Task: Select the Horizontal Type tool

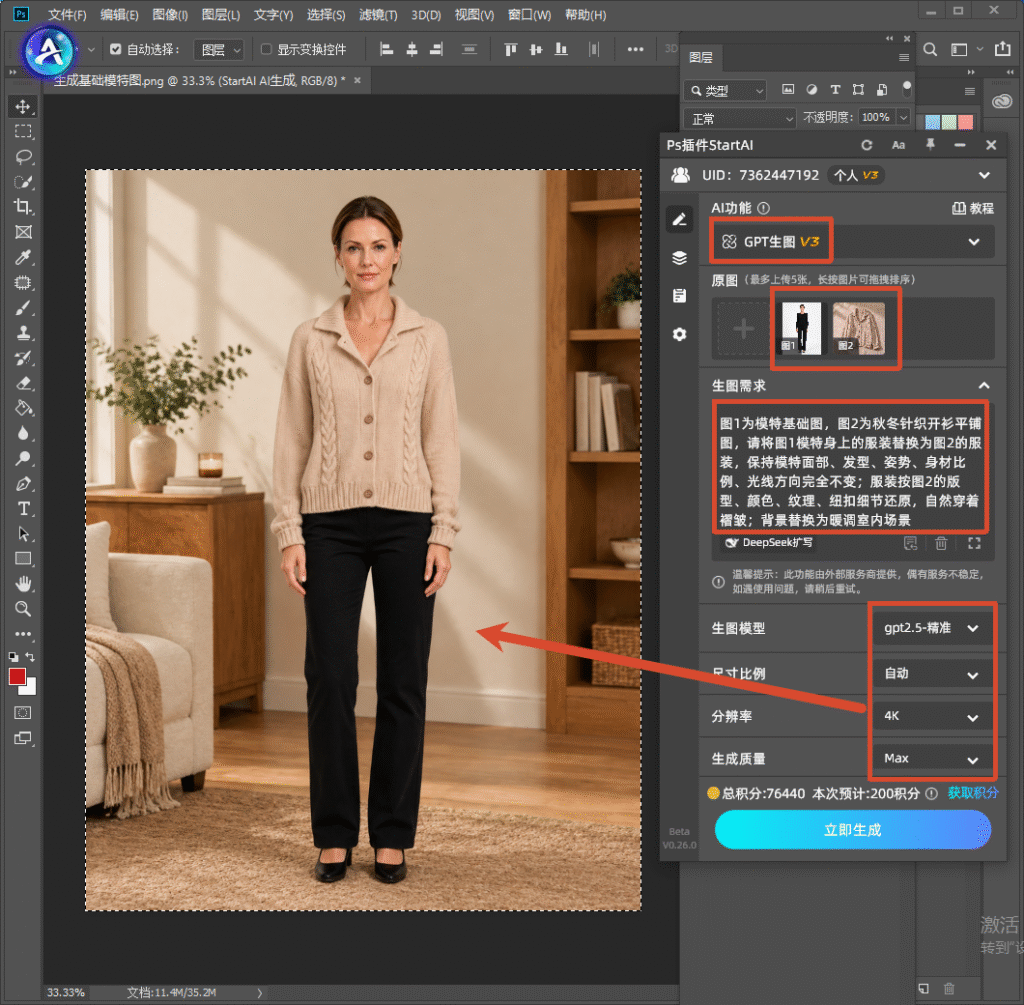Action: 23,509
